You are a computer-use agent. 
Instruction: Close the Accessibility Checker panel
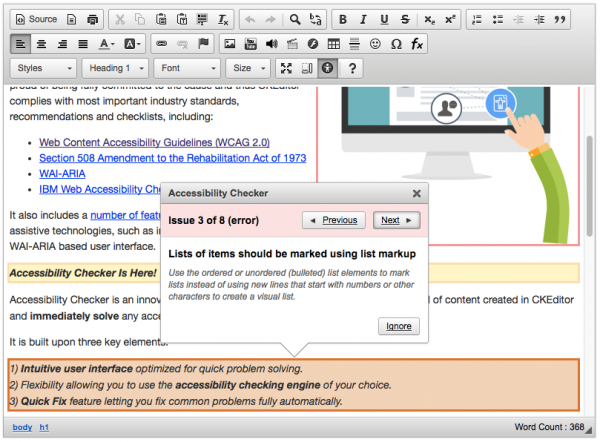(417, 194)
